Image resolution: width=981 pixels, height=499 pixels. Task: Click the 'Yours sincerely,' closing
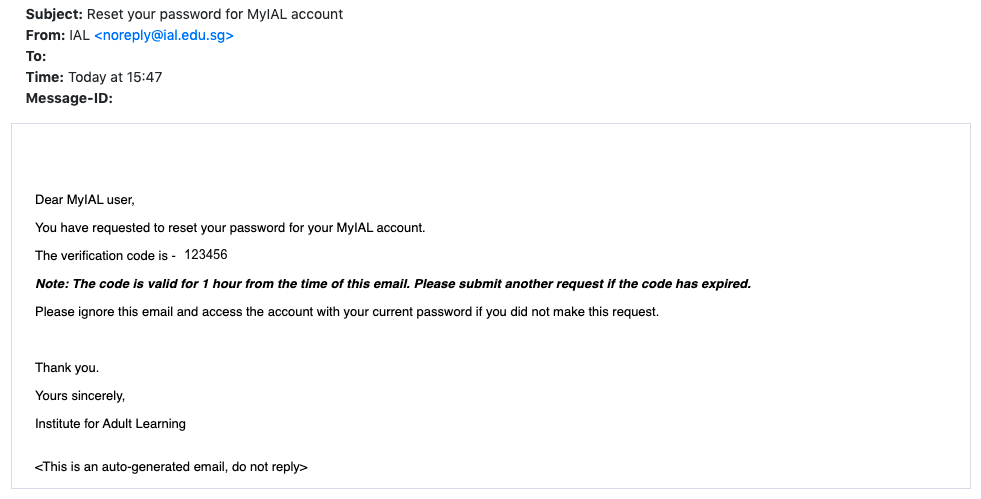coord(80,396)
